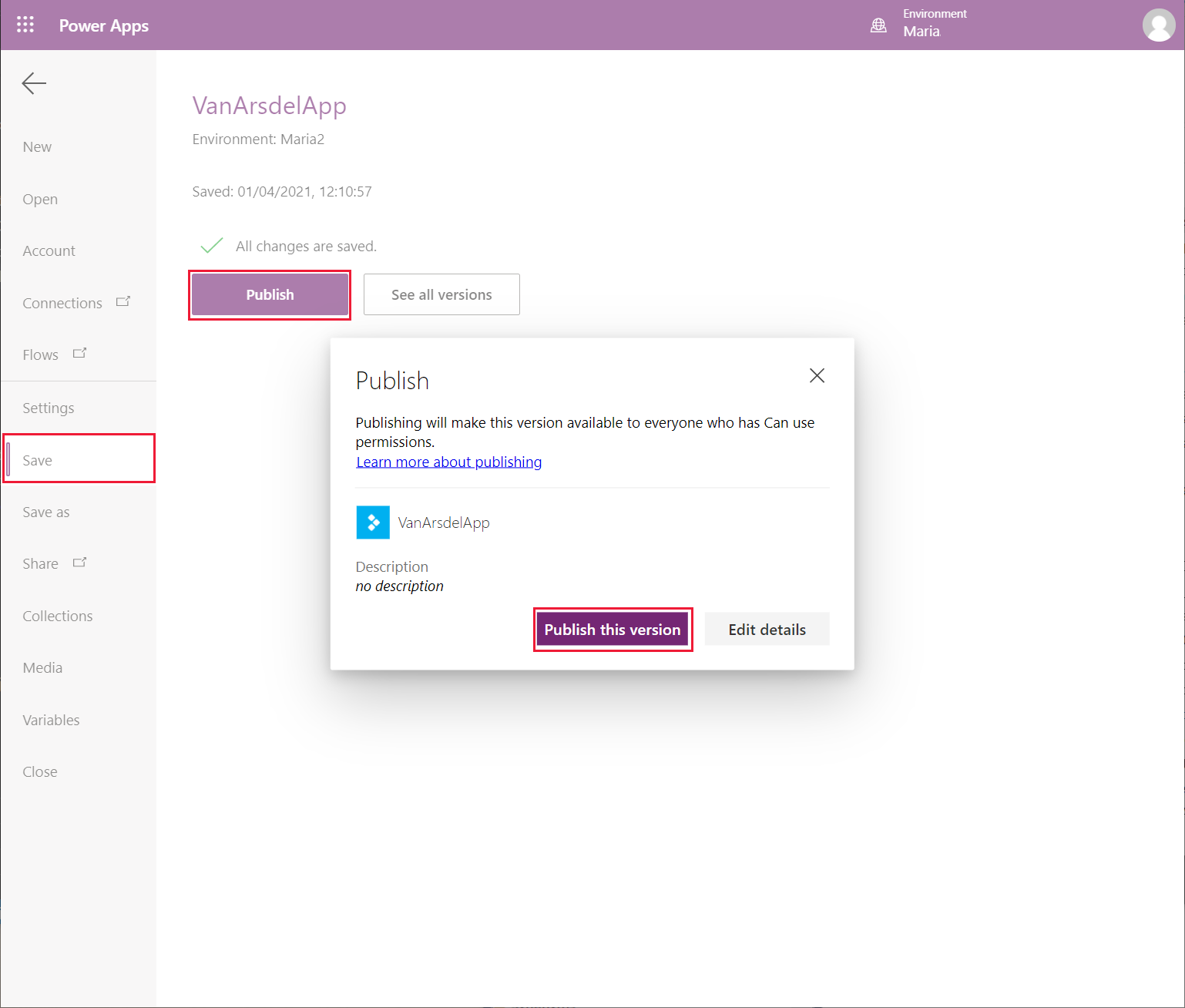The height and width of the screenshot is (1008, 1185).
Task: Open Settings in the left menu
Action: tap(49, 408)
